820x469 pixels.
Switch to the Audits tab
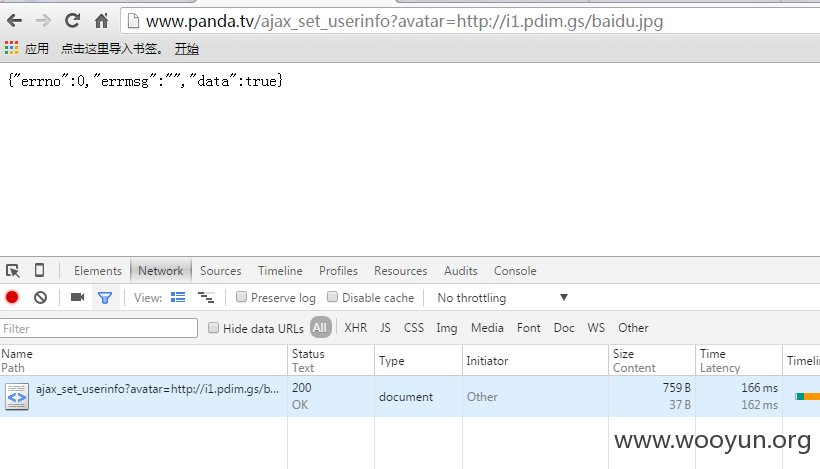(x=461, y=271)
